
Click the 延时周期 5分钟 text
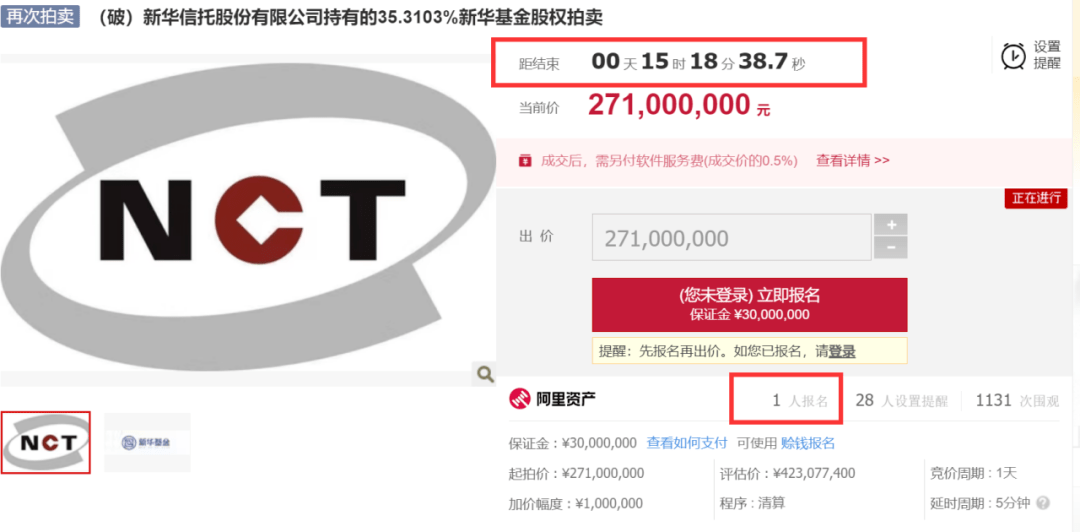(x=978, y=503)
